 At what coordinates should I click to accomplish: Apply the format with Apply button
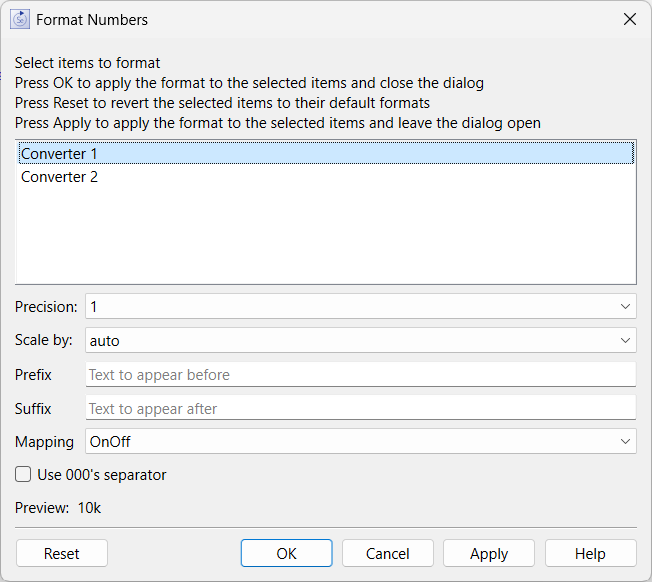tap(489, 553)
